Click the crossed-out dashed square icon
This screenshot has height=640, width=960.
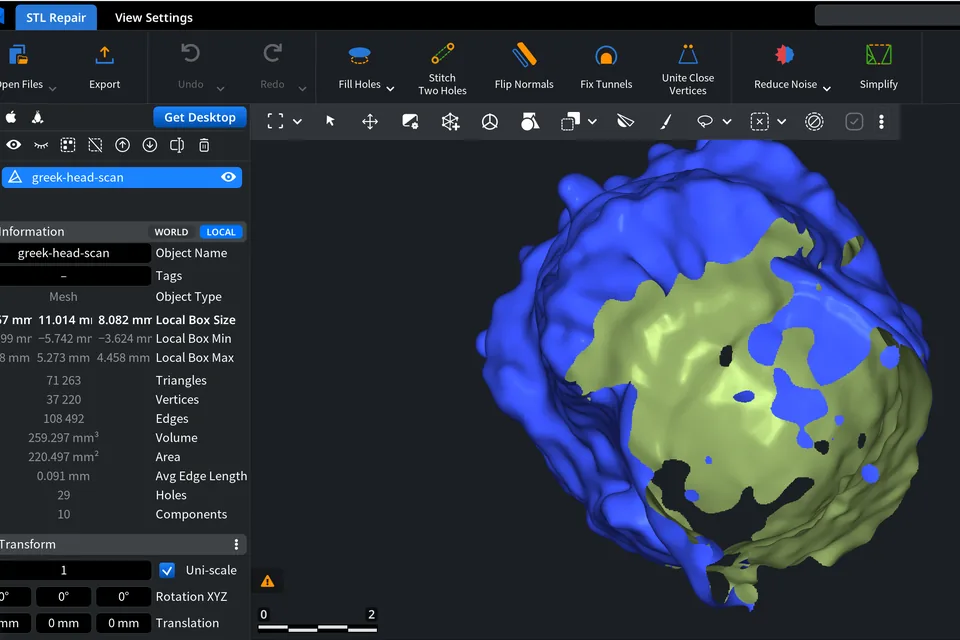point(95,145)
